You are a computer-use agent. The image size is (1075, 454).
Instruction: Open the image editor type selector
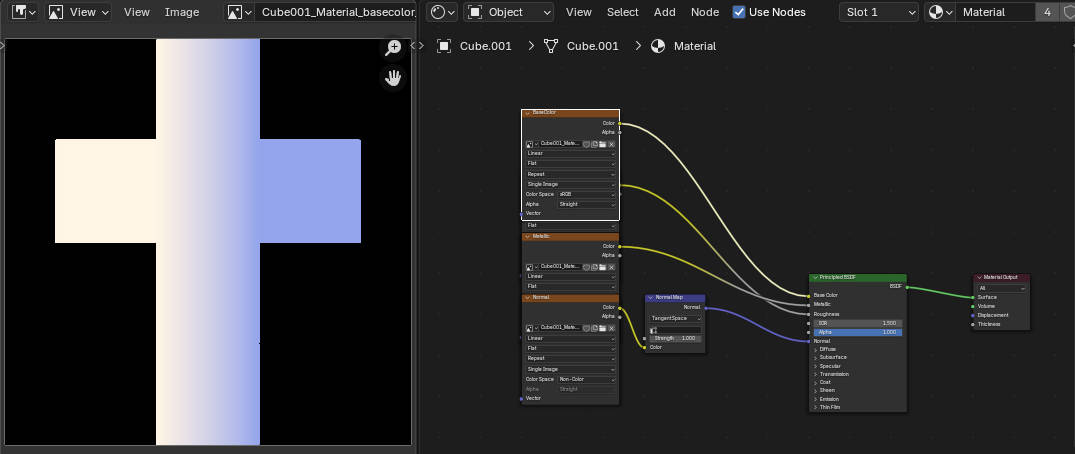click(24, 12)
